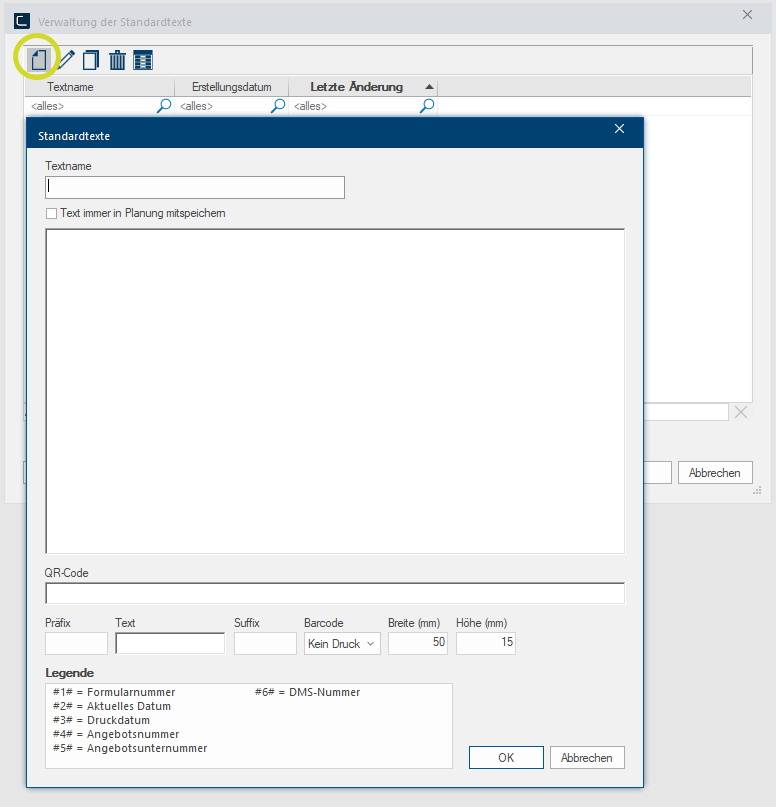Click the Erstellungsdatum filter magnifier icon
776x807 pixels.
(278, 105)
